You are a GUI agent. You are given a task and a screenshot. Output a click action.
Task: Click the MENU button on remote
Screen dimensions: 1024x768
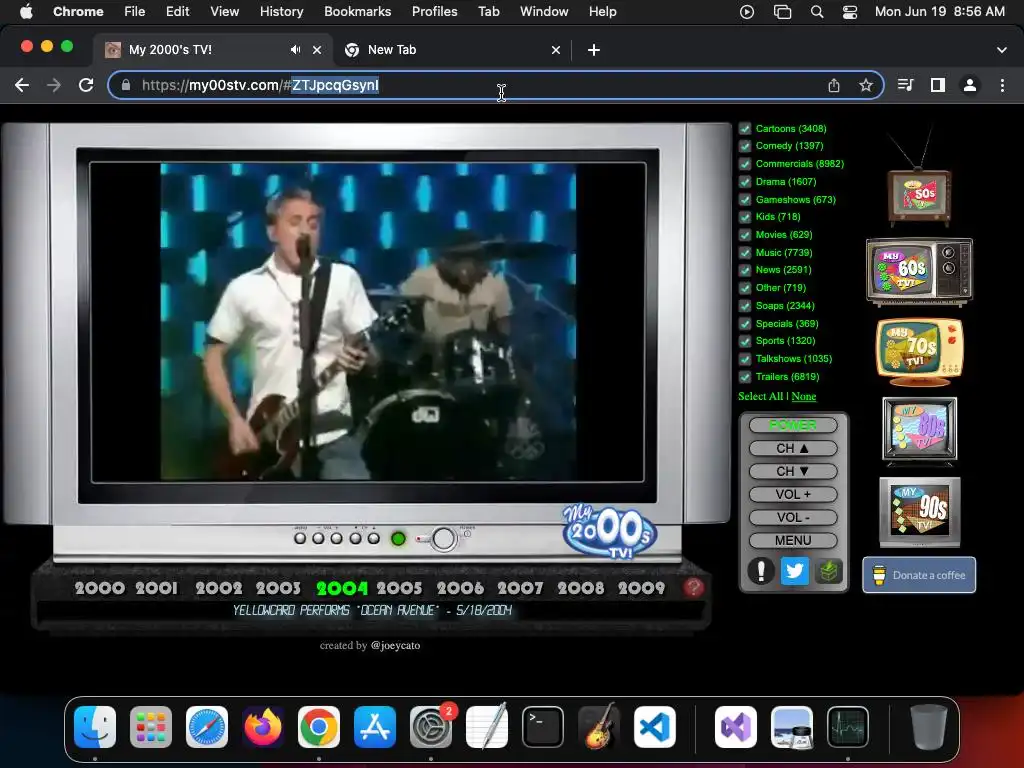[793, 540]
